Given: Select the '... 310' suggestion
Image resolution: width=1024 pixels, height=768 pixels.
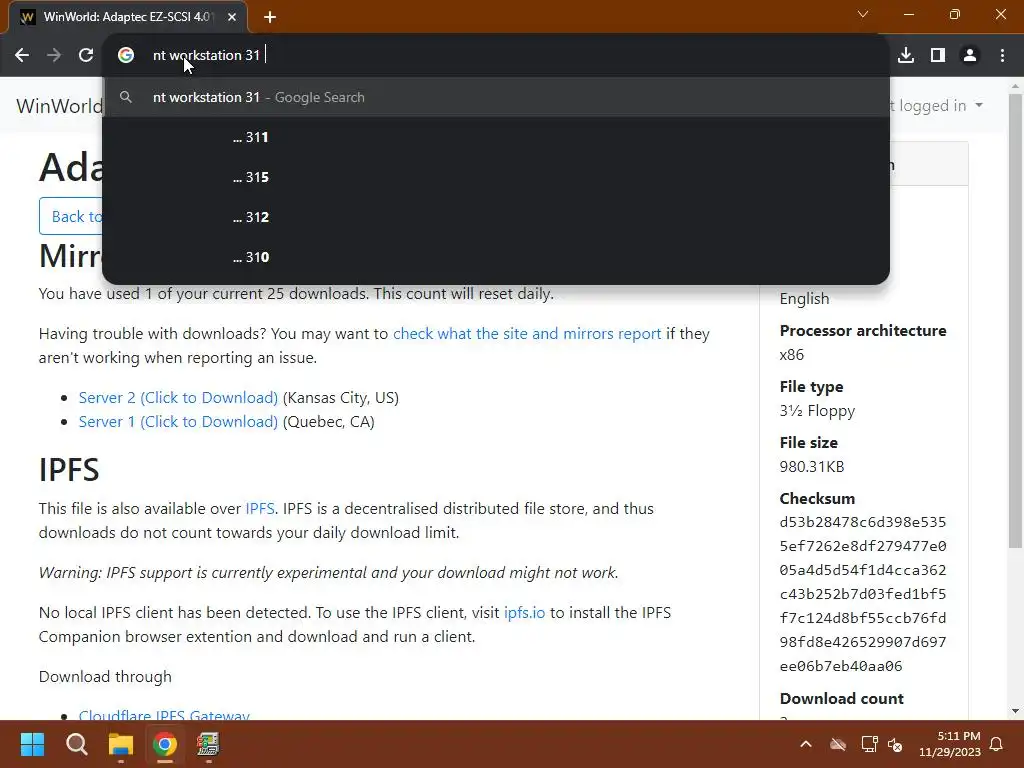Looking at the screenshot, I should click(x=496, y=257).
